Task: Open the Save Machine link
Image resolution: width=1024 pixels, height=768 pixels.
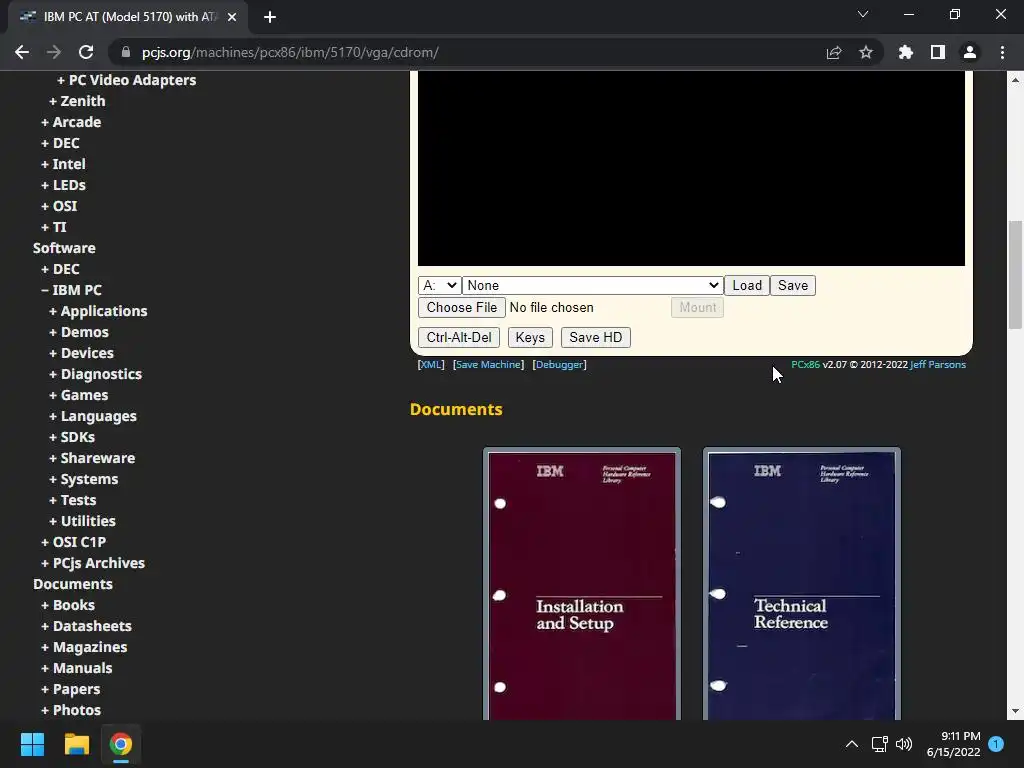Action: click(488, 364)
